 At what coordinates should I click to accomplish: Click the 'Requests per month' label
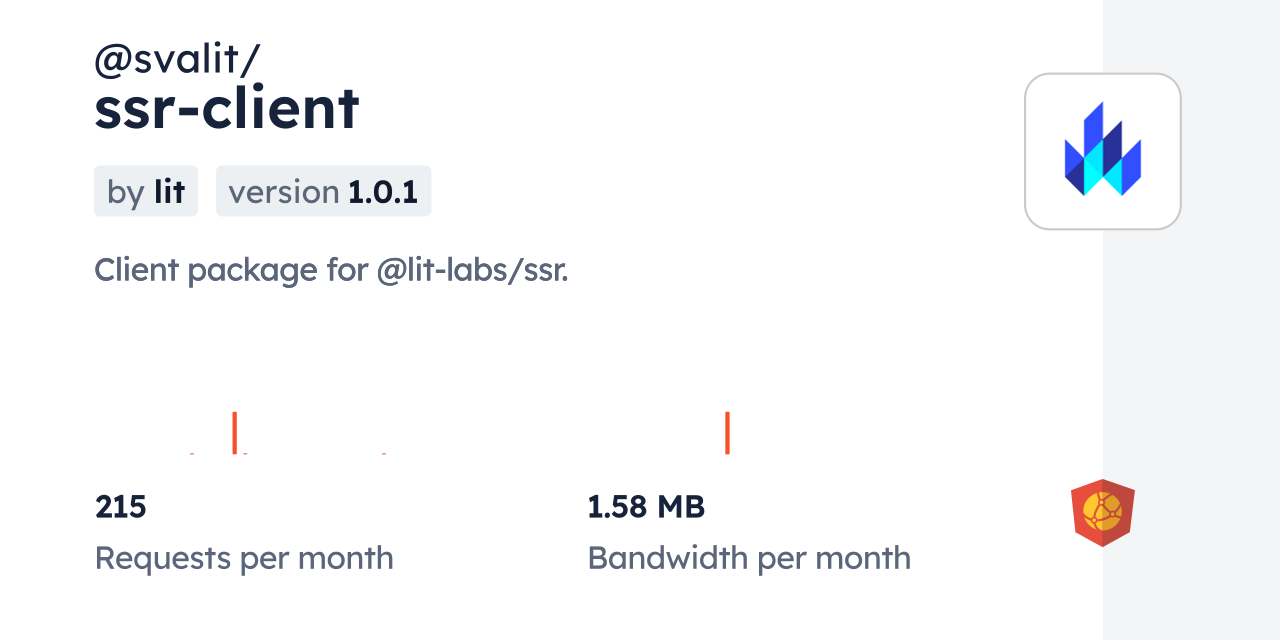(x=244, y=558)
